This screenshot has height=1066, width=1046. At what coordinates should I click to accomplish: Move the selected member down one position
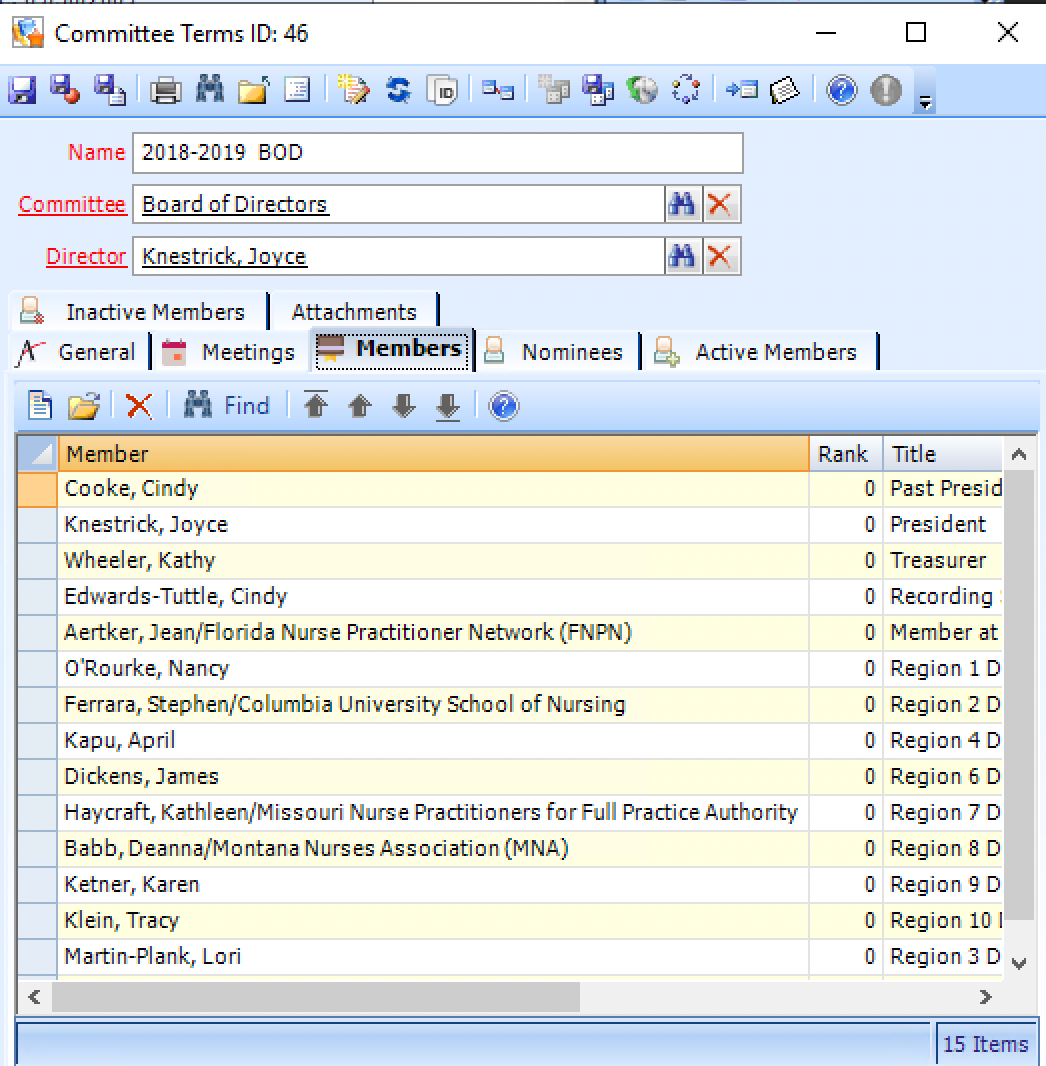point(403,405)
